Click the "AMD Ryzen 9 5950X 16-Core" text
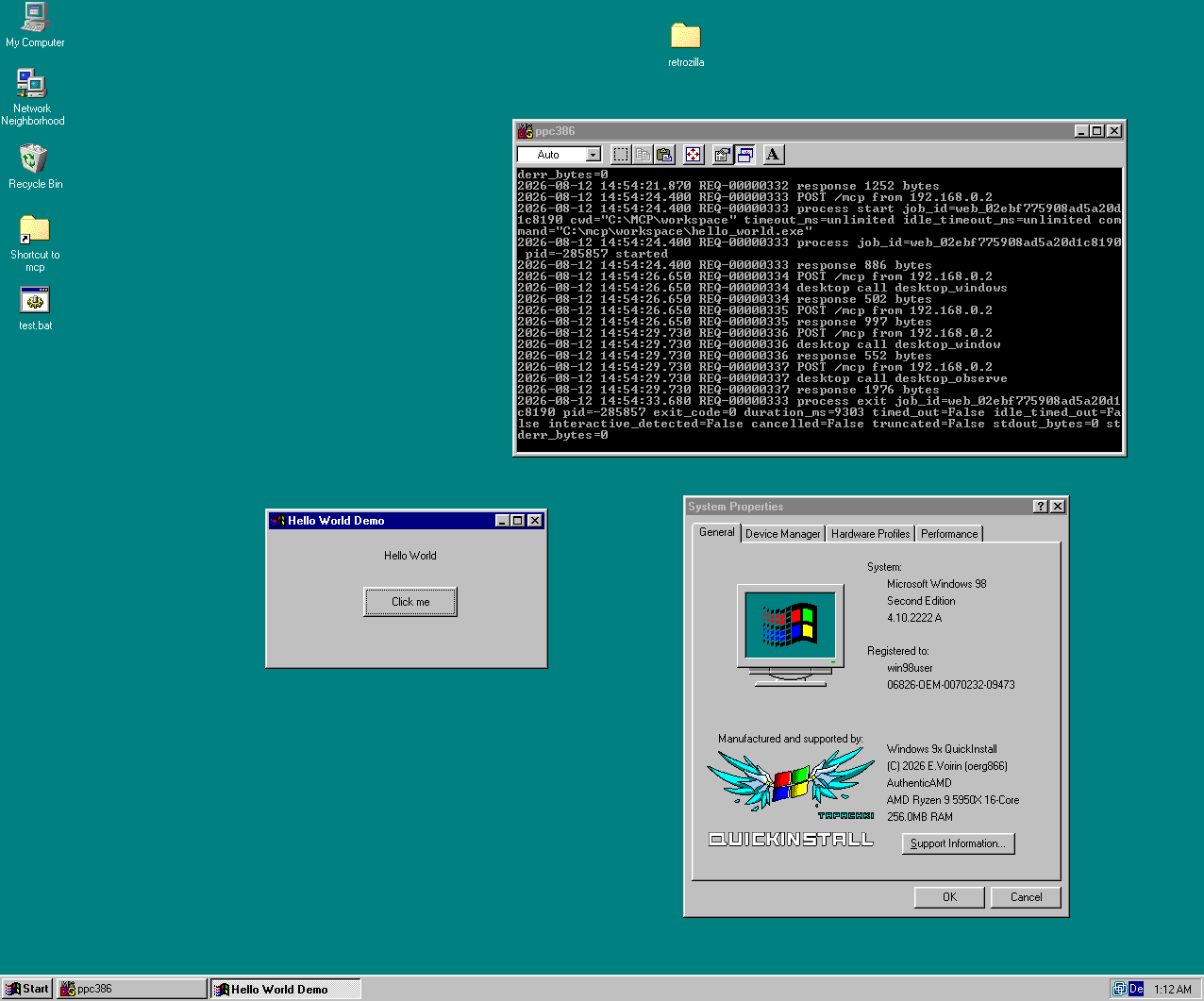 (953, 800)
